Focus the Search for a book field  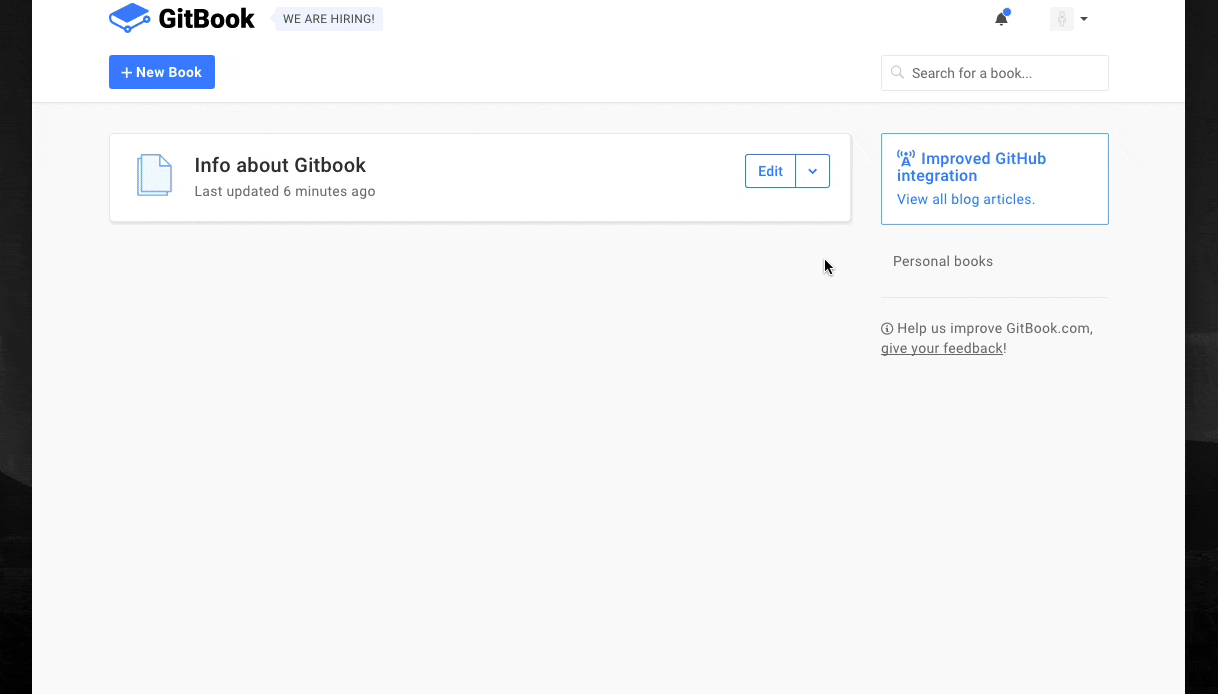[x=995, y=73]
